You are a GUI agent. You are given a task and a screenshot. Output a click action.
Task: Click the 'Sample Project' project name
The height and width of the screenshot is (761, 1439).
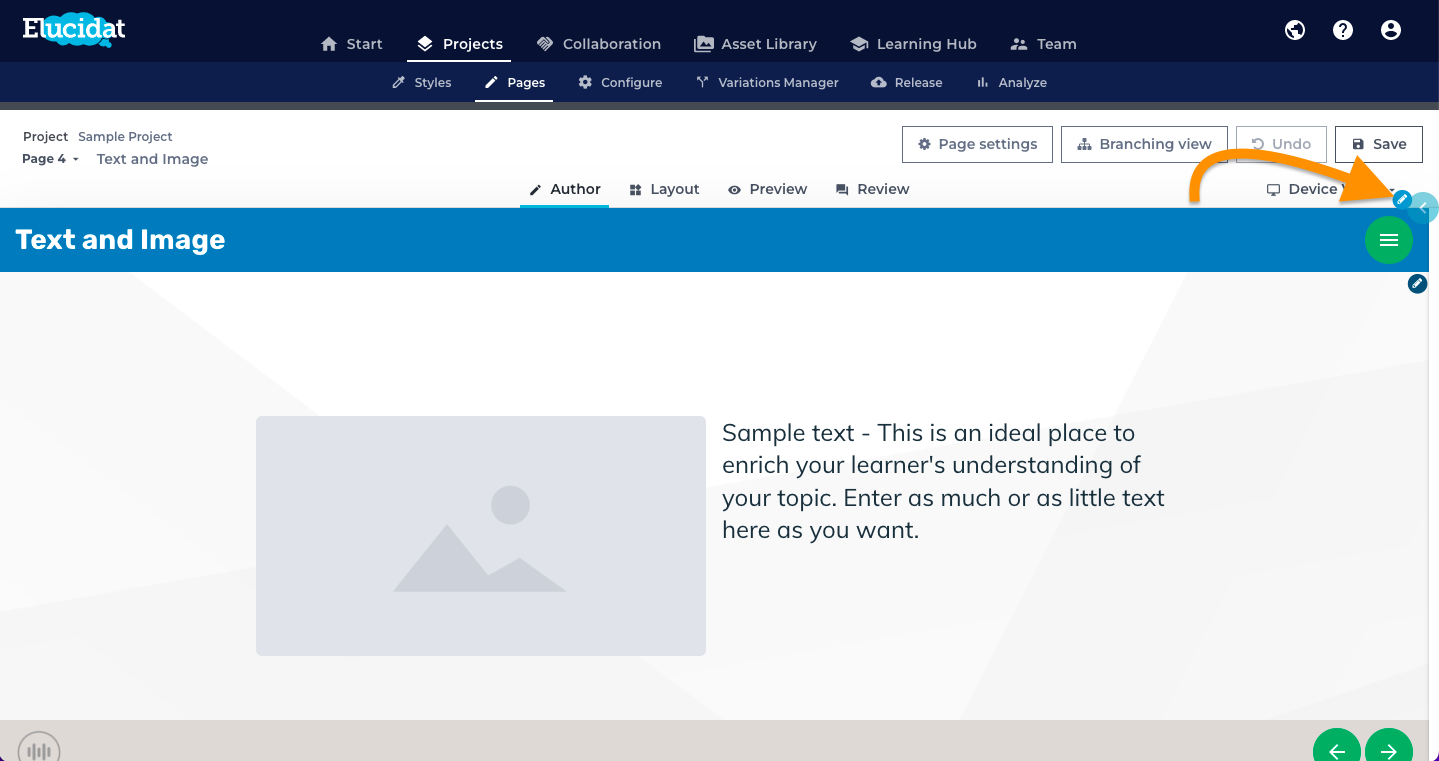tap(125, 136)
